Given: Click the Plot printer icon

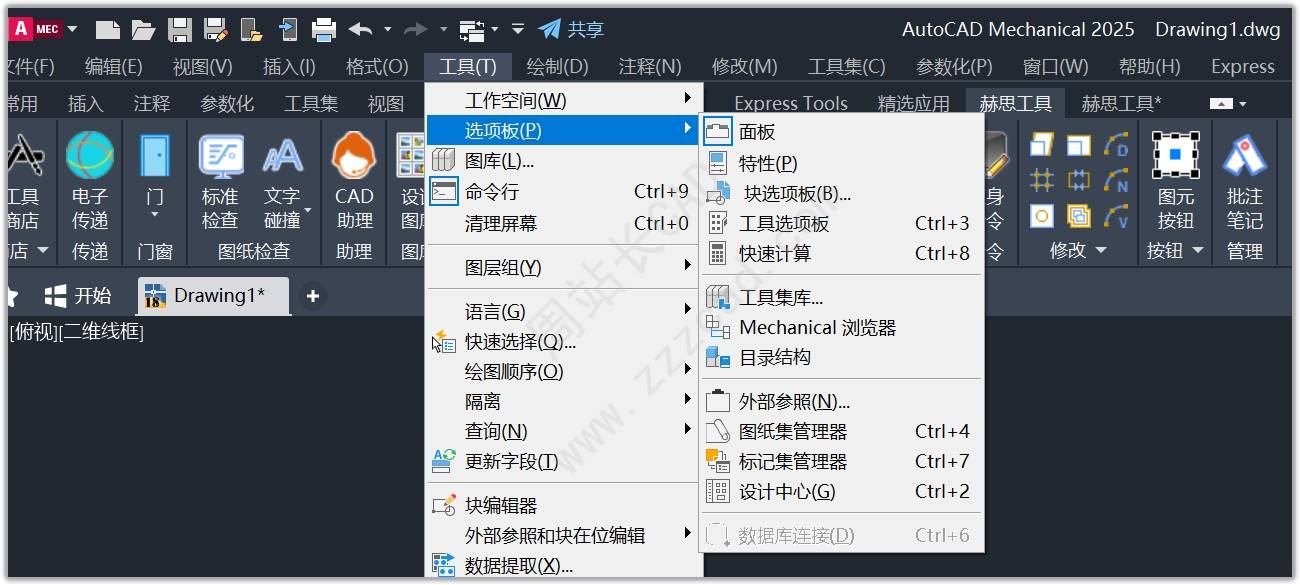Looking at the screenshot, I should coord(324,29).
